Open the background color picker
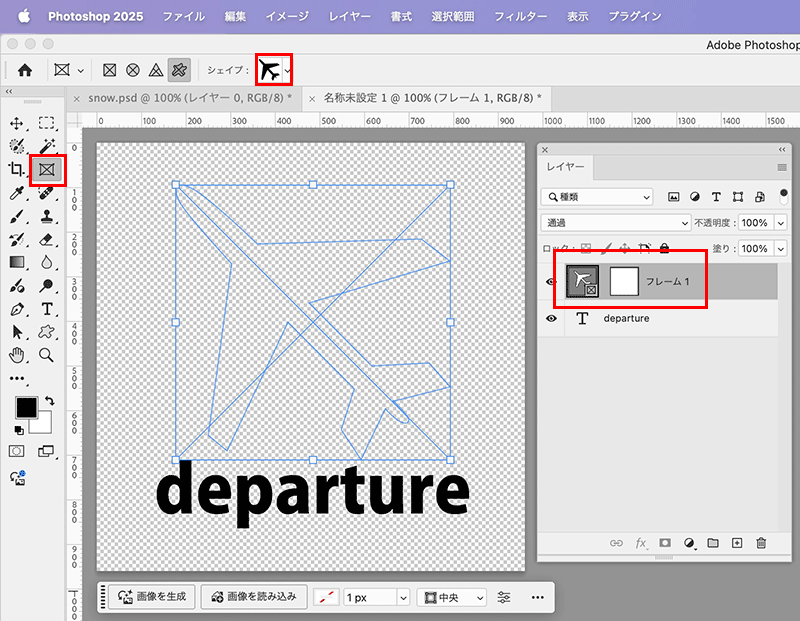This screenshot has height=621, width=800. 44,425
